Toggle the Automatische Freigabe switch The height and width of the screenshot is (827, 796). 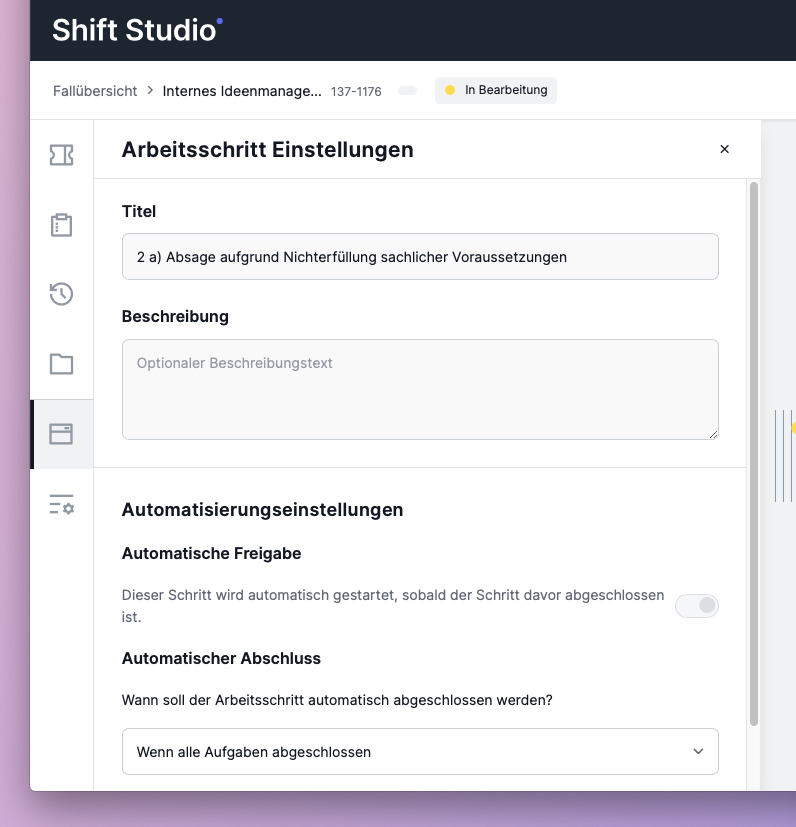click(697, 605)
